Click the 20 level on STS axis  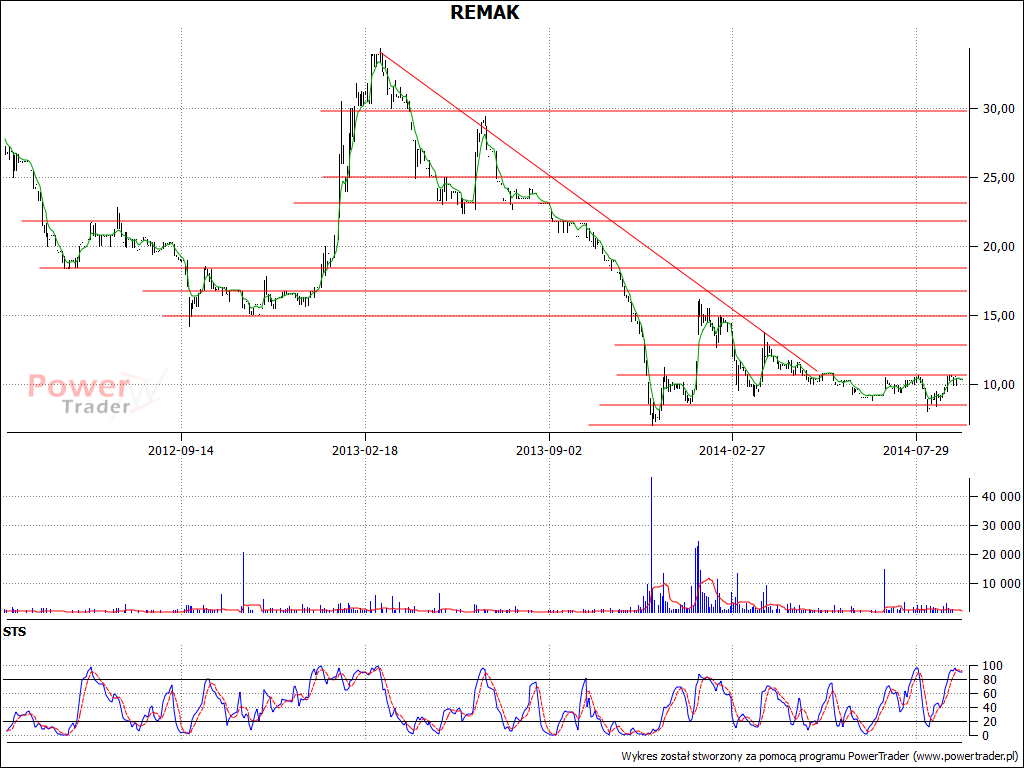click(x=989, y=722)
